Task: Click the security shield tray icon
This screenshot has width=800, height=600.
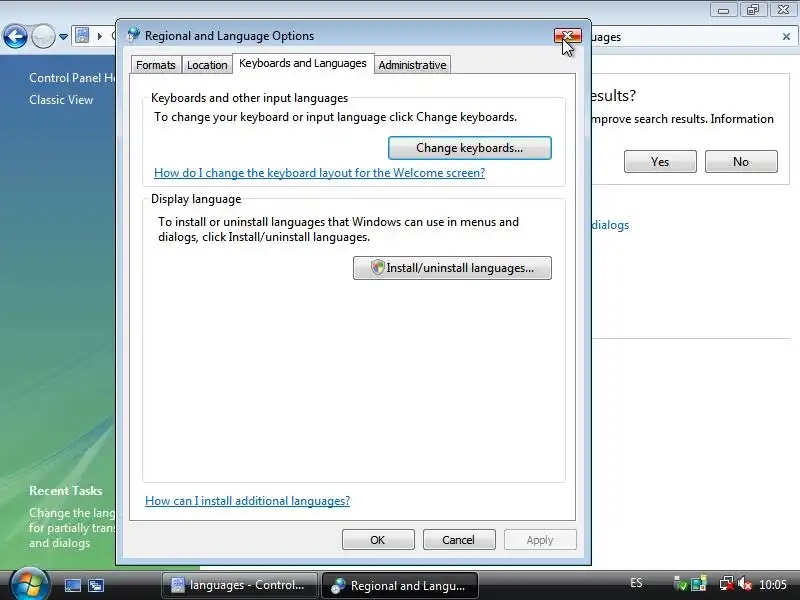Action: click(x=680, y=584)
